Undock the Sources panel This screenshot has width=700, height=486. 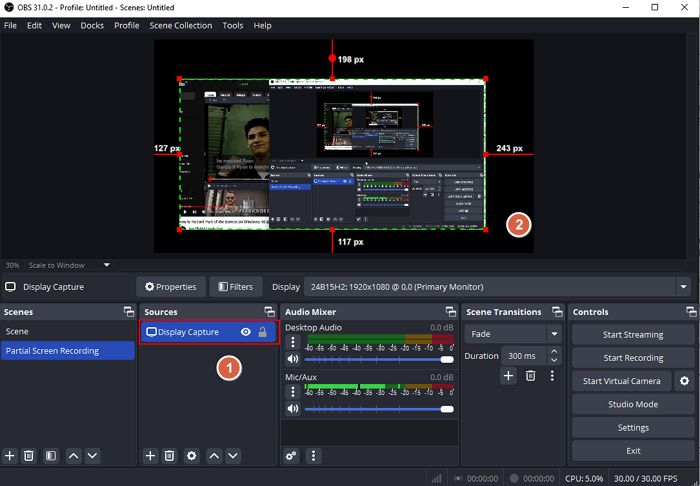(270, 312)
